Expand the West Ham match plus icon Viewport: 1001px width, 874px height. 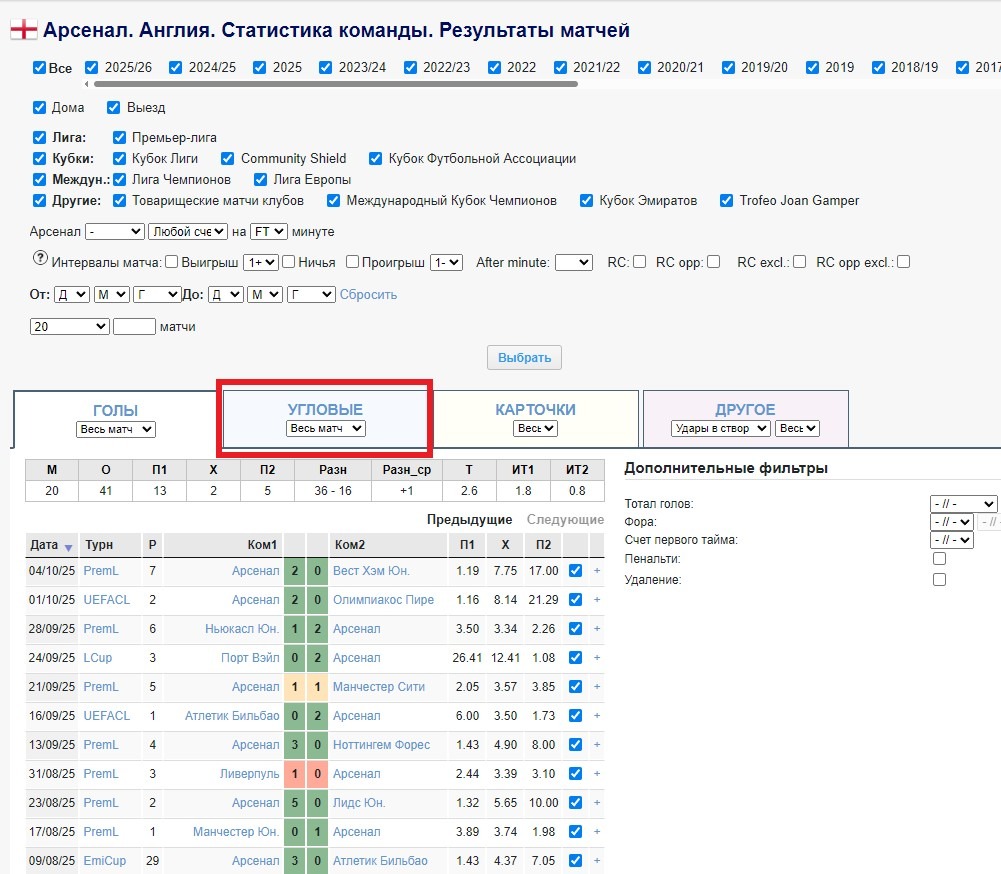coord(597,571)
